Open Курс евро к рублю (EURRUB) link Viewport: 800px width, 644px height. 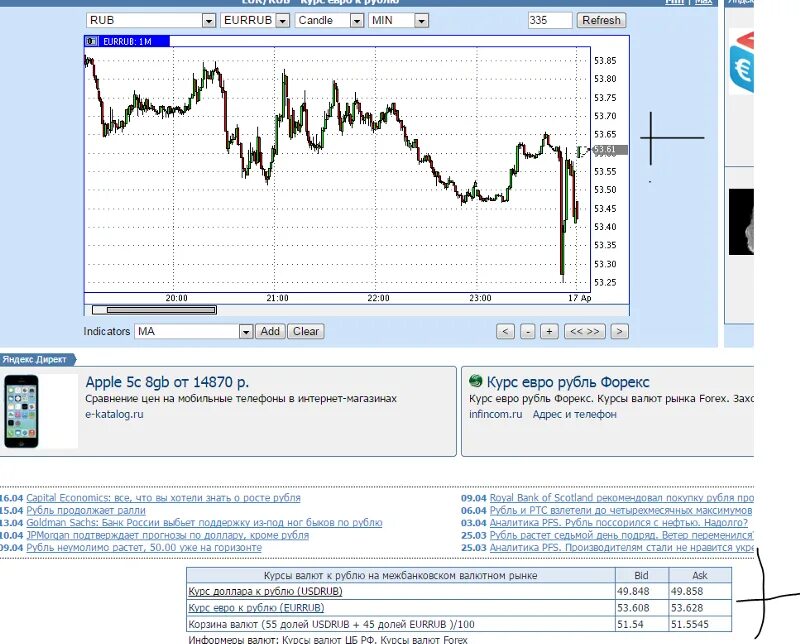point(256,608)
